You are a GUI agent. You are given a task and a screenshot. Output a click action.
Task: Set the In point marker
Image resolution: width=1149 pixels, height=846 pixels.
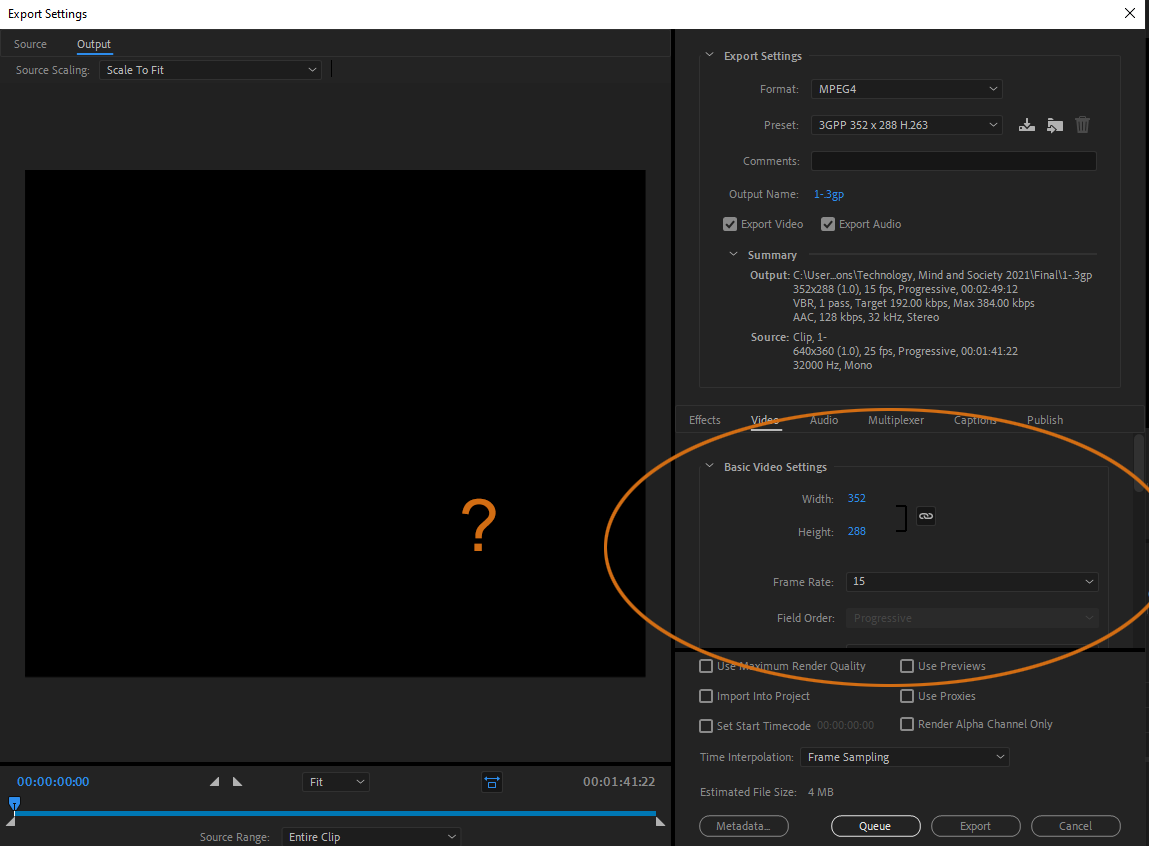click(x=213, y=781)
